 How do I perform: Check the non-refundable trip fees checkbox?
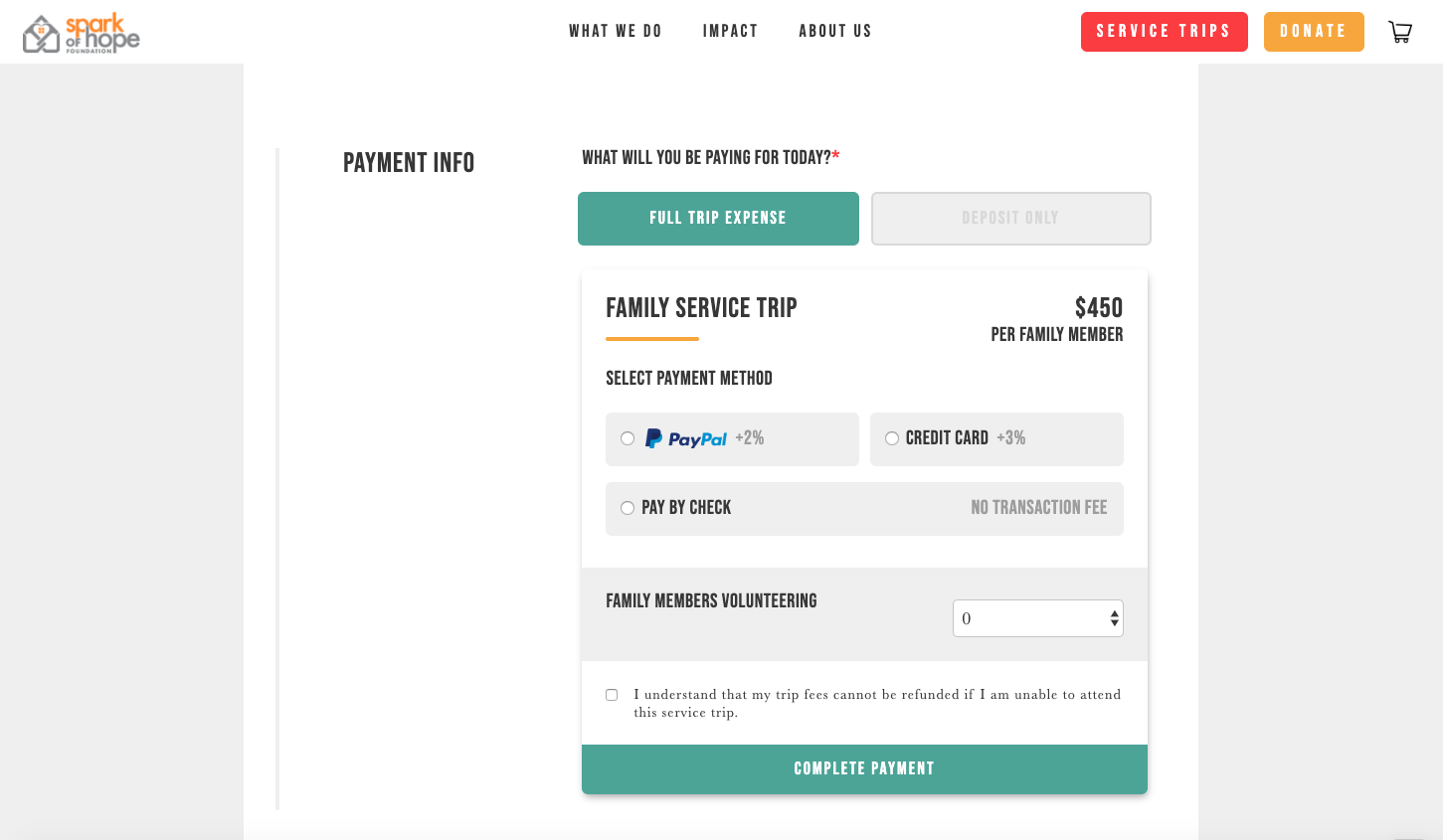pyautogui.click(x=612, y=695)
